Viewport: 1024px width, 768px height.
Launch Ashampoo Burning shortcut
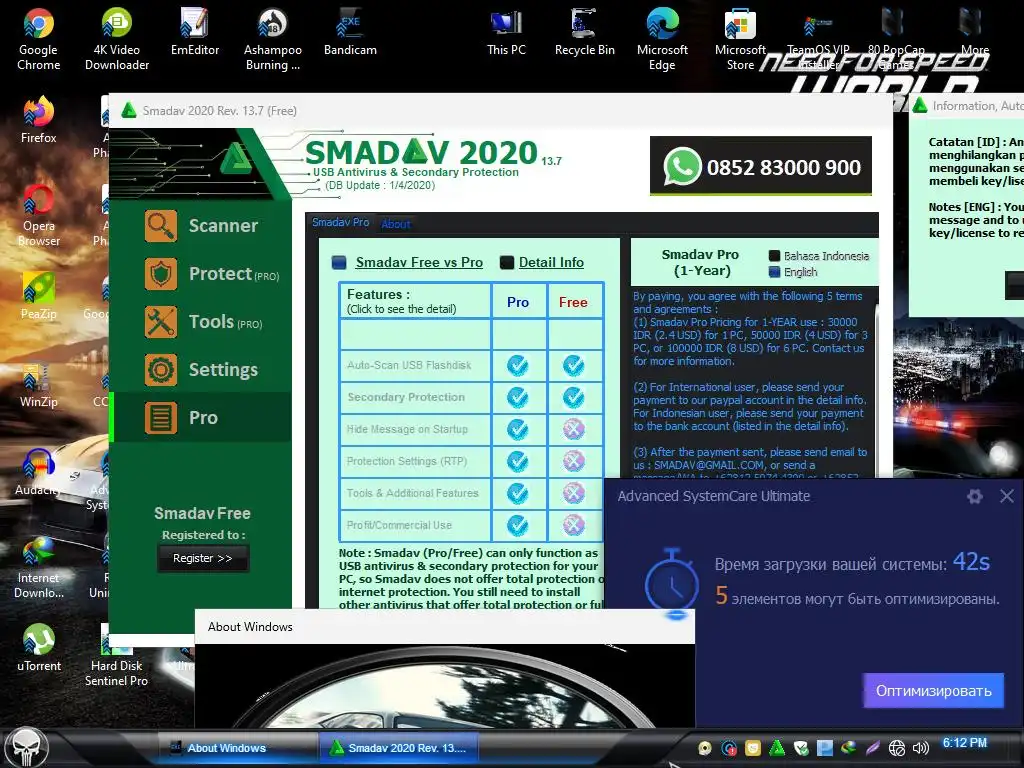click(x=272, y=39)
